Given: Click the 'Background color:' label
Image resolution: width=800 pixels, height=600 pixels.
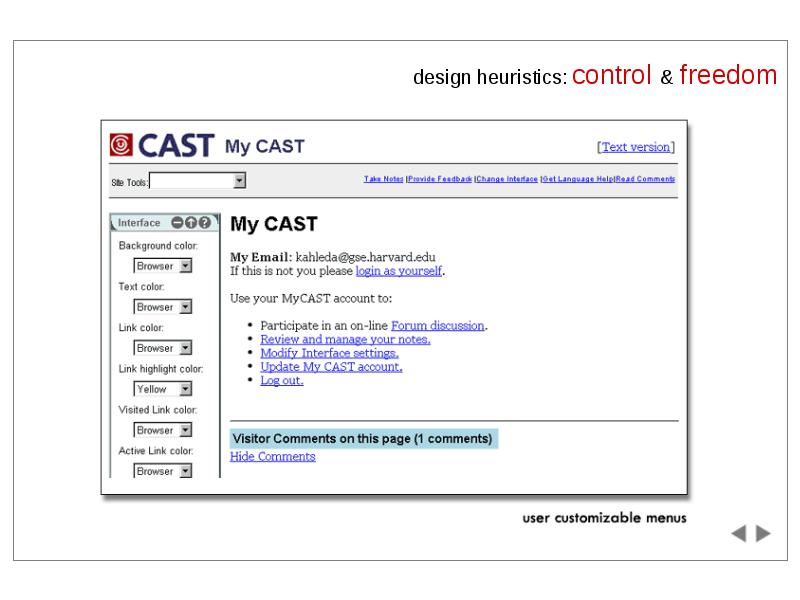Looking at the screenshot, I should [158, 246].
